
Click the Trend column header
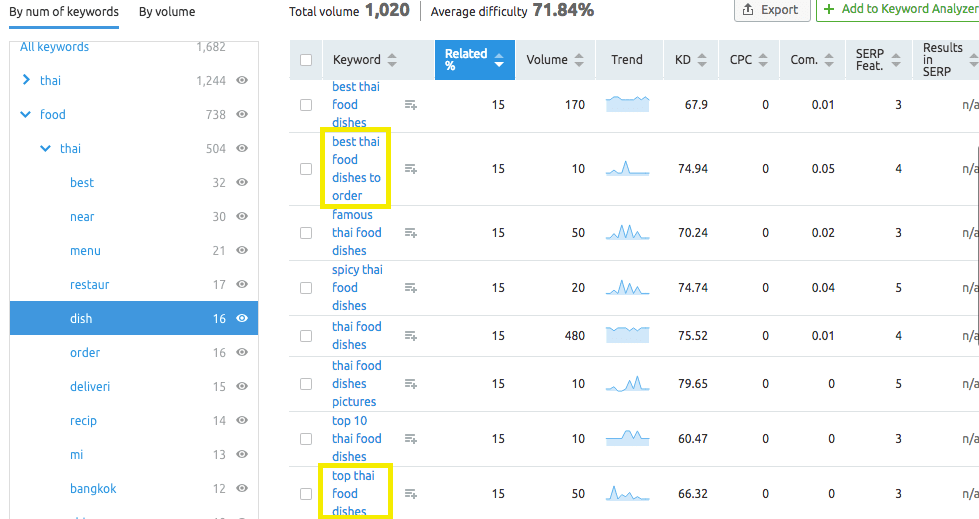coord(627,60)
